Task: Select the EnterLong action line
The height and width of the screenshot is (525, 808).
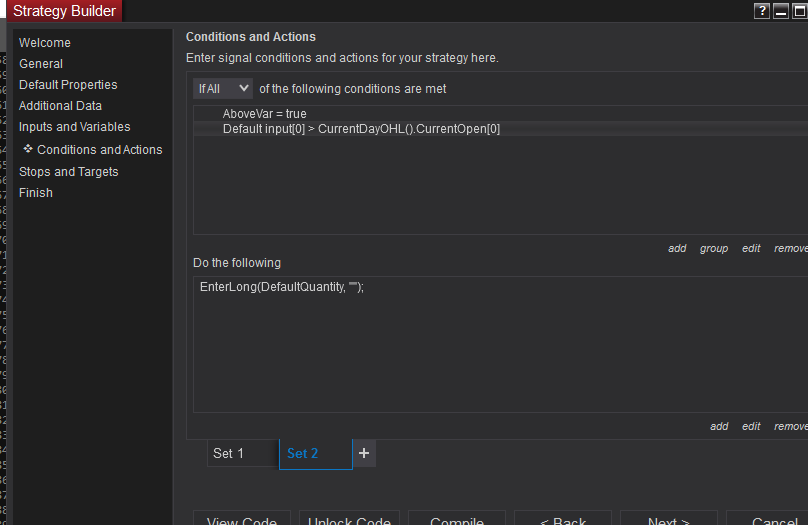Action: point(282,287)
